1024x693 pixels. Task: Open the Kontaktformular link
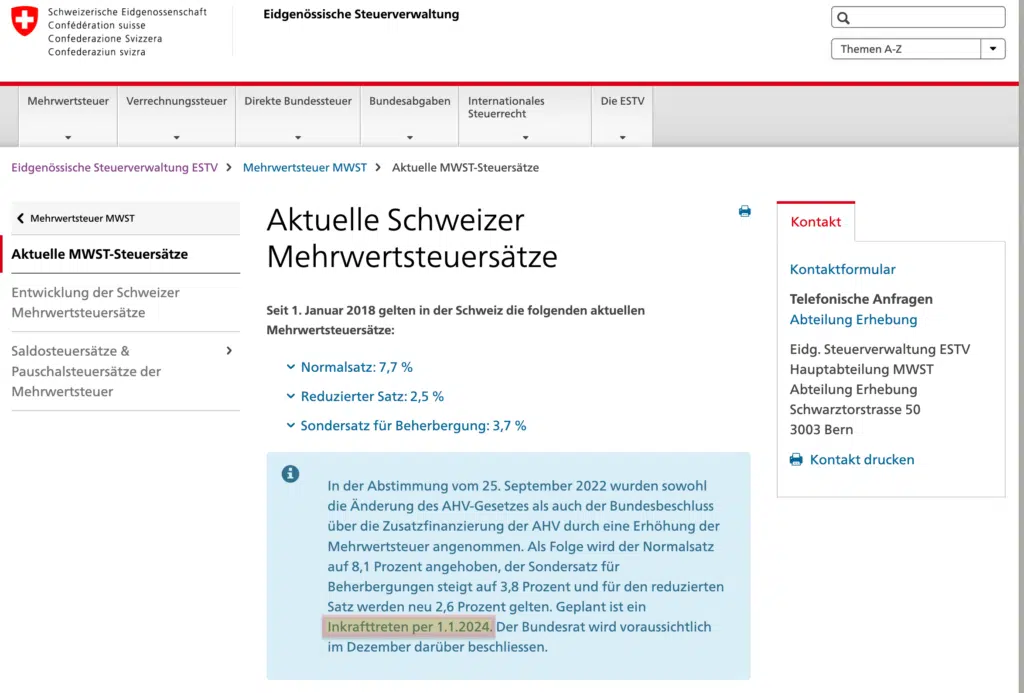(x=842, y=269)
